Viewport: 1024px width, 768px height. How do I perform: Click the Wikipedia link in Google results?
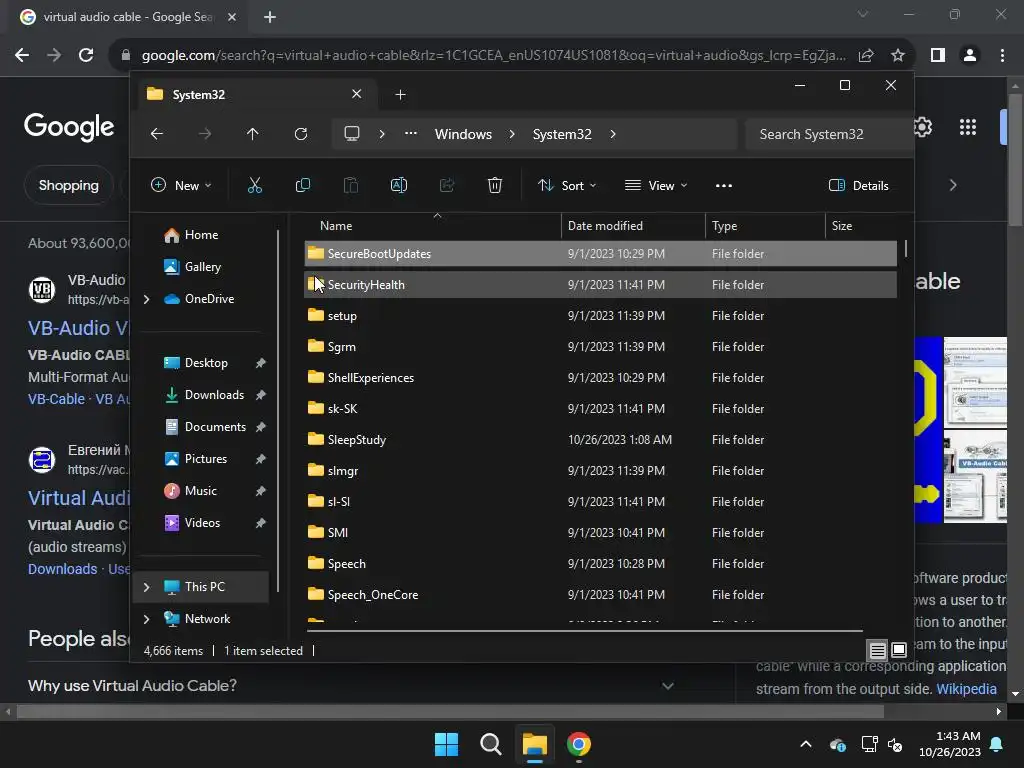click(967, 689)
